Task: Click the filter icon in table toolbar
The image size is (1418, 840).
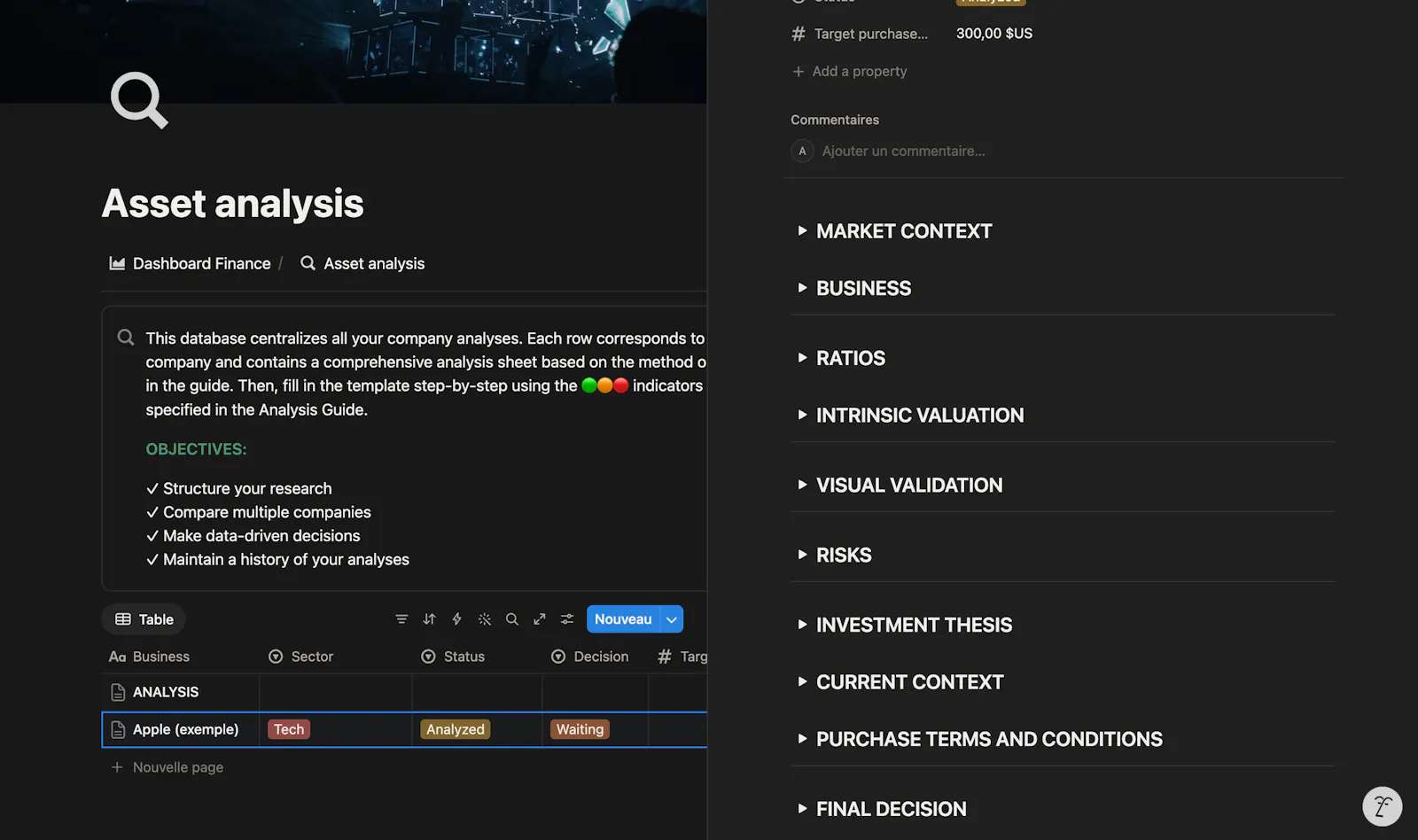Action: point(401,619)
